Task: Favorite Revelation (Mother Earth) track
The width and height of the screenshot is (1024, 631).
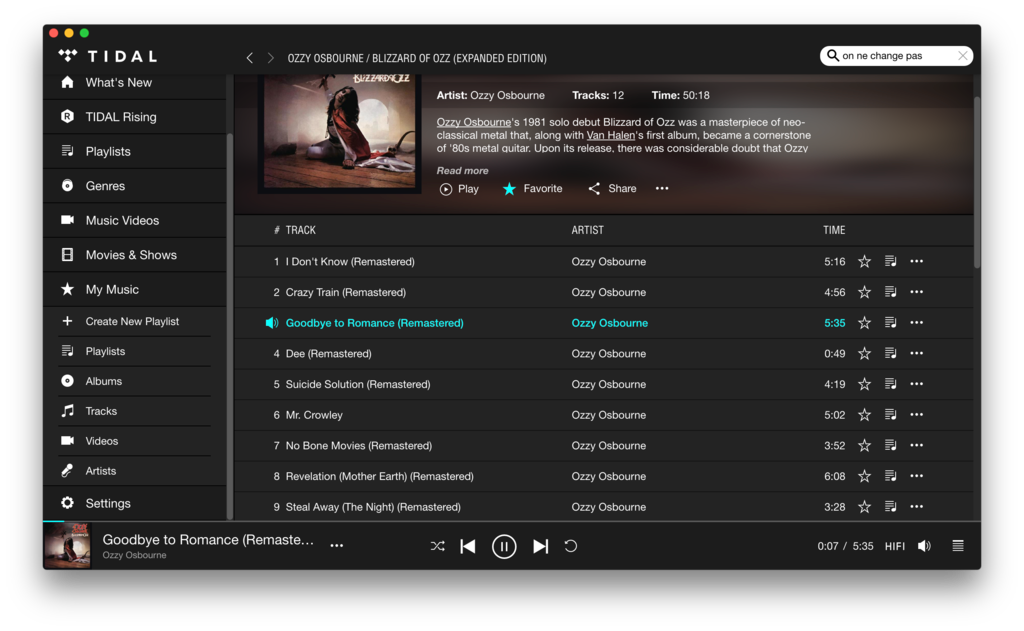Action: coord(864,477)
